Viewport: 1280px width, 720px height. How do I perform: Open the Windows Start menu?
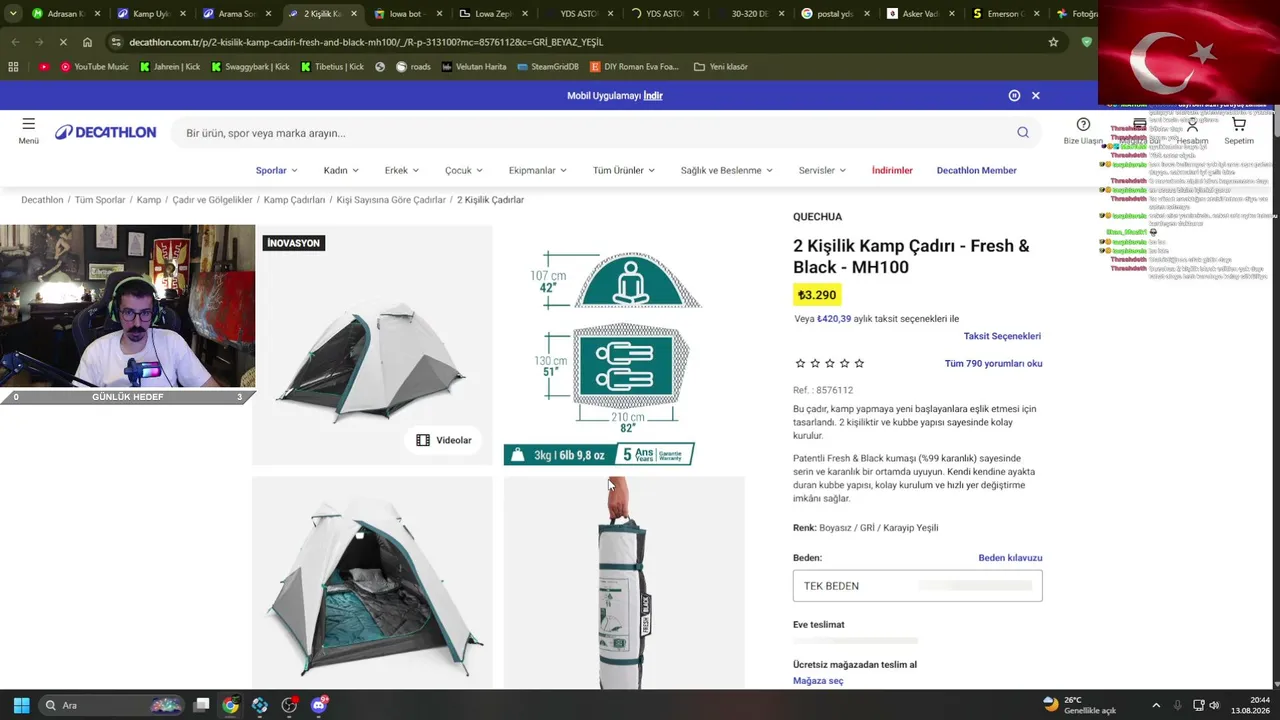[21, 705]
